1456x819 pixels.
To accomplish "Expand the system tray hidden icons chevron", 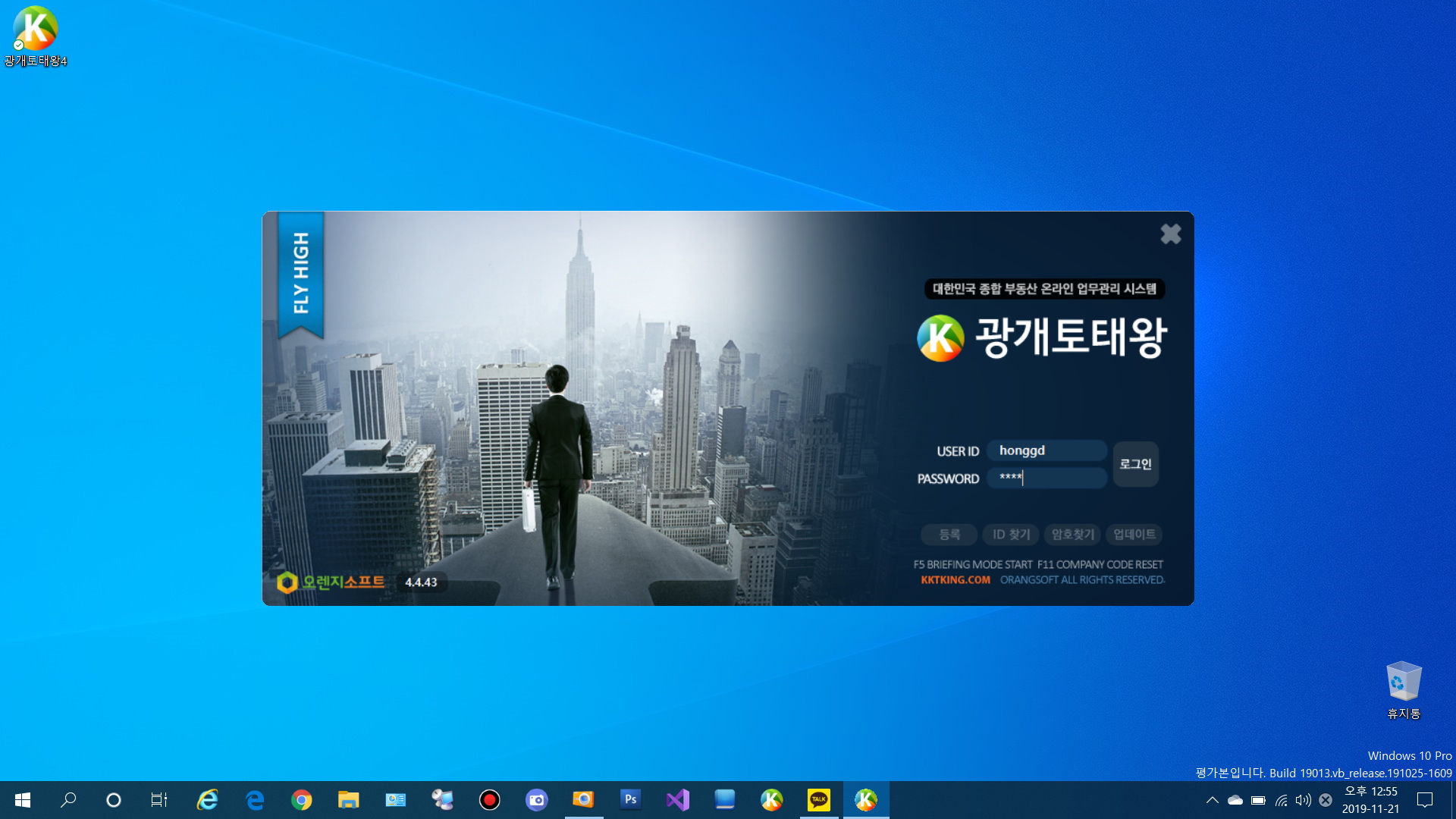I will point(1212,800).
